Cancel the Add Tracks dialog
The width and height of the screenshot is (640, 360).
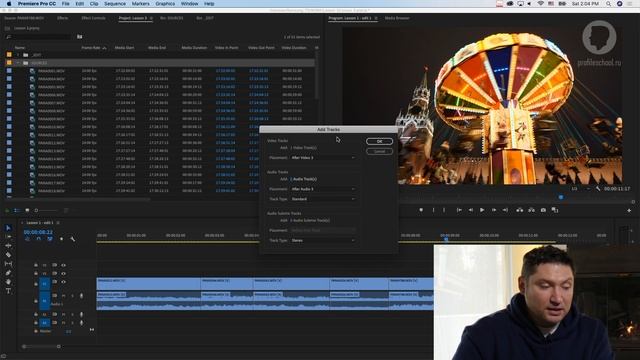click(380, 151)
